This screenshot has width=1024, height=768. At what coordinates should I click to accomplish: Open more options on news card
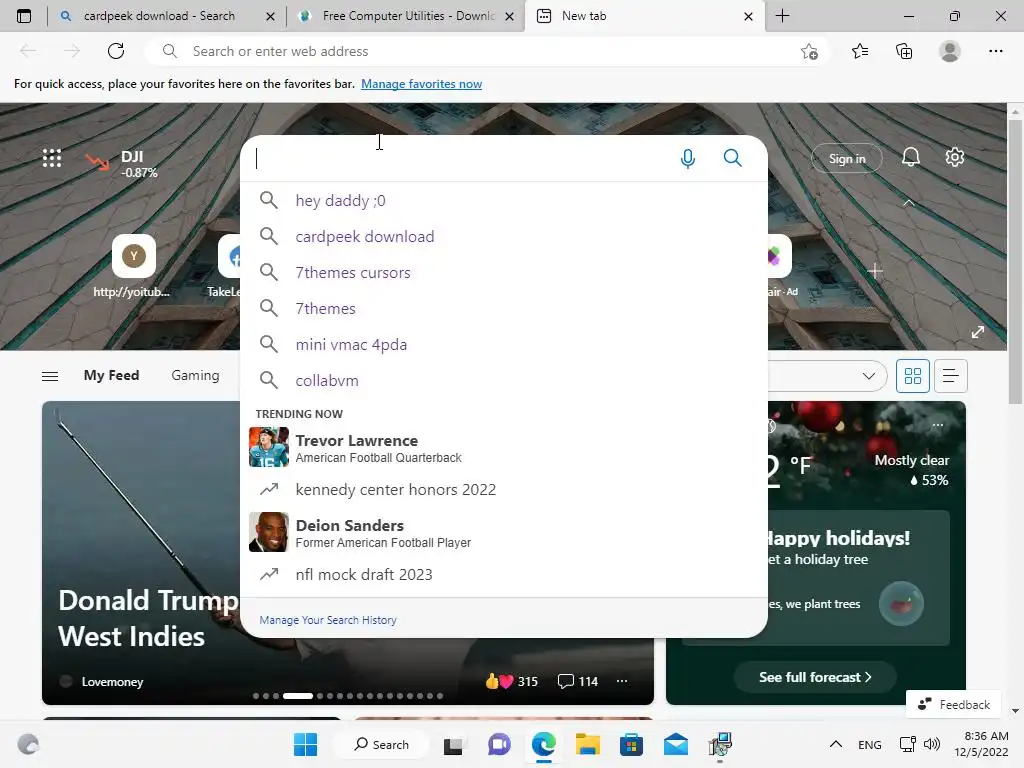point(622,681)
